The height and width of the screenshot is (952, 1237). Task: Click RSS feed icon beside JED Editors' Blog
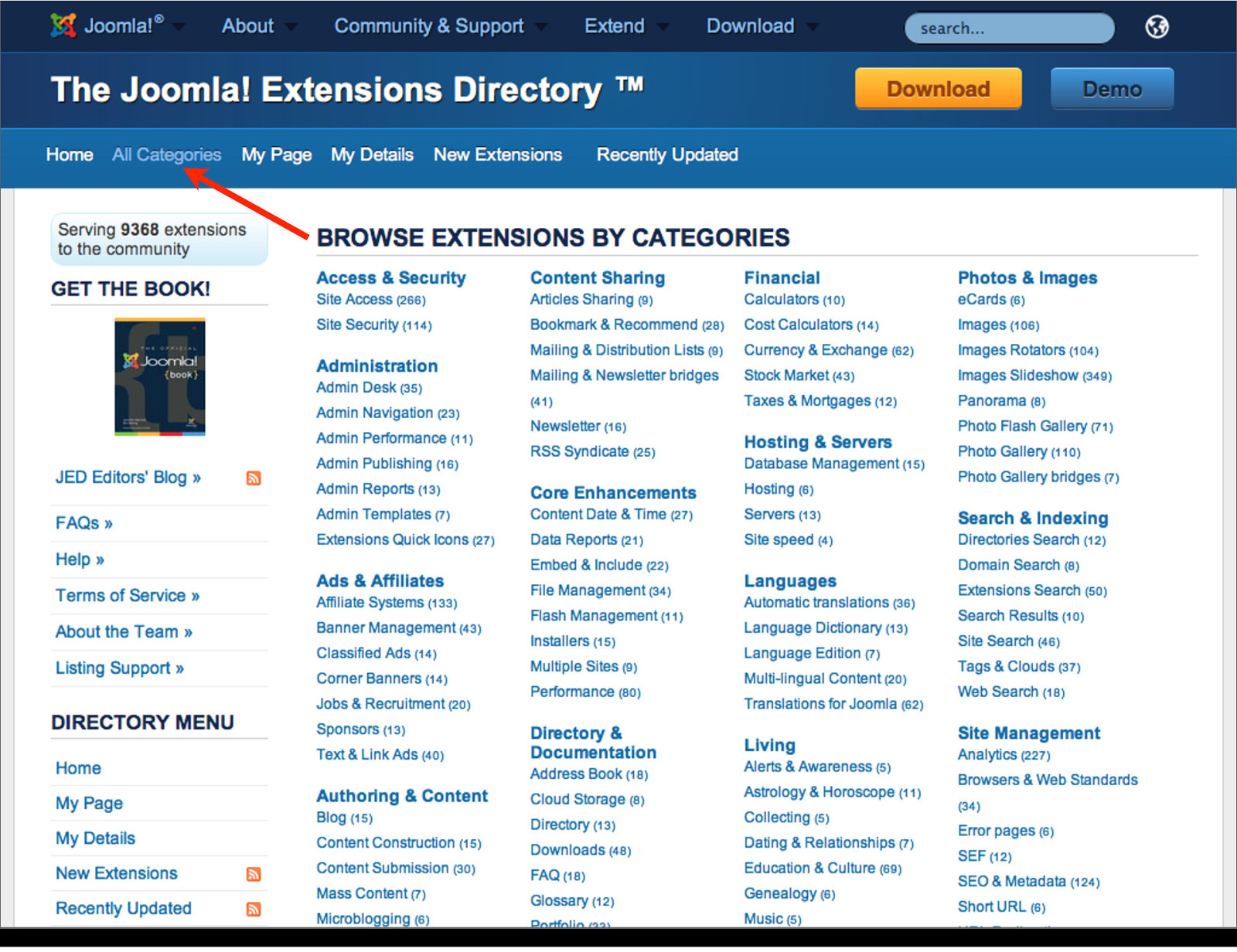[254, 478]
